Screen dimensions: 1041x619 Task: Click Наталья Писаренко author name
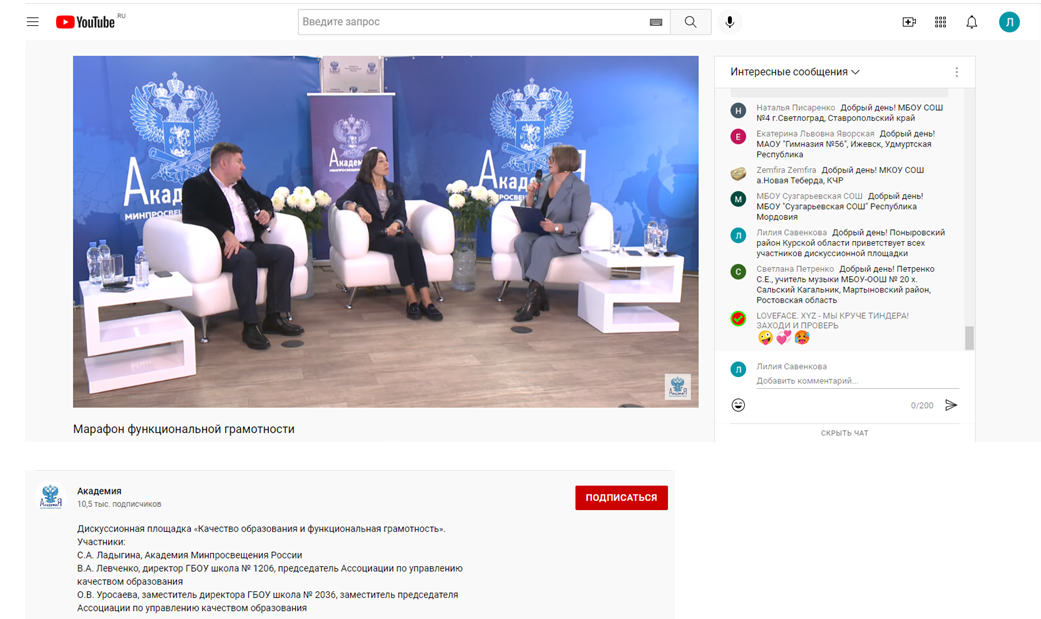795,108
